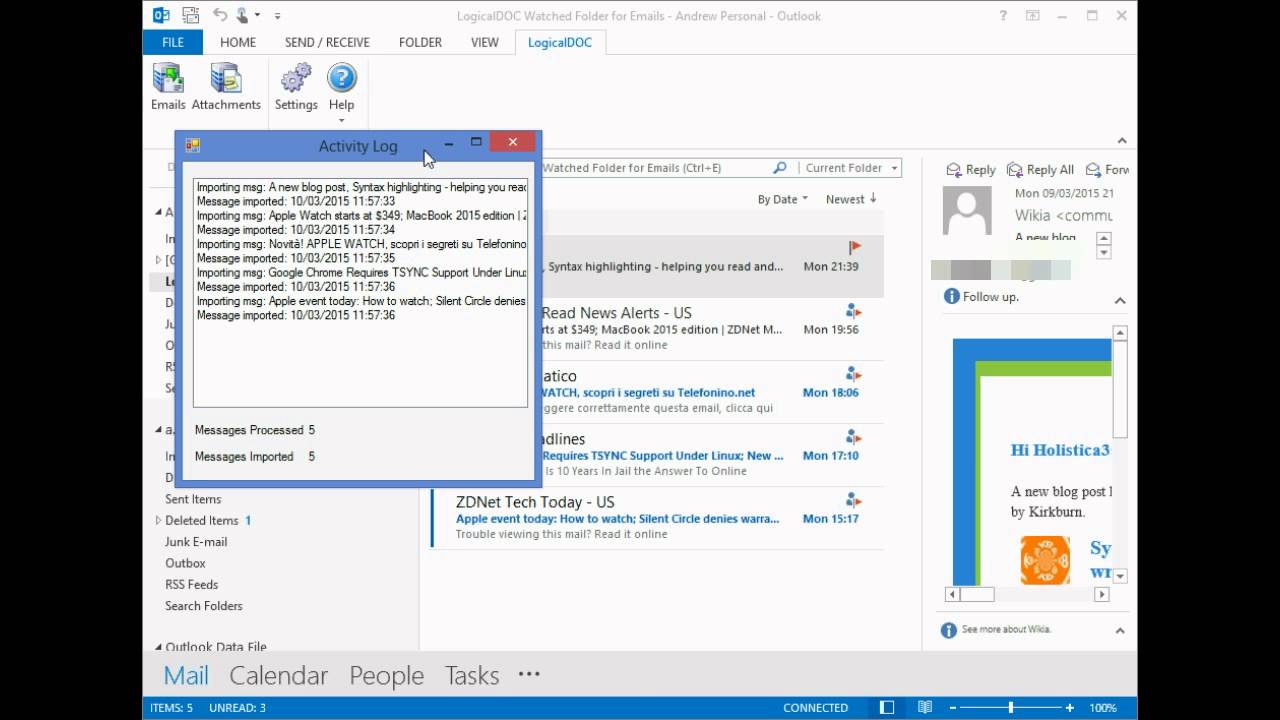Click the sender avatar picture in reading pane

pos(967,210)
